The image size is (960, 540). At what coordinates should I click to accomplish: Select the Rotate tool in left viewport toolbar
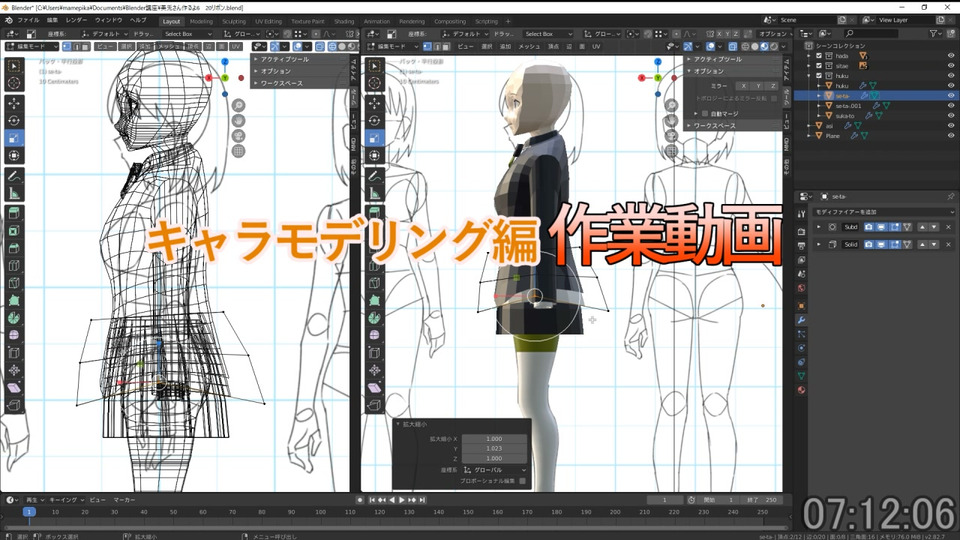click(13, 121)
